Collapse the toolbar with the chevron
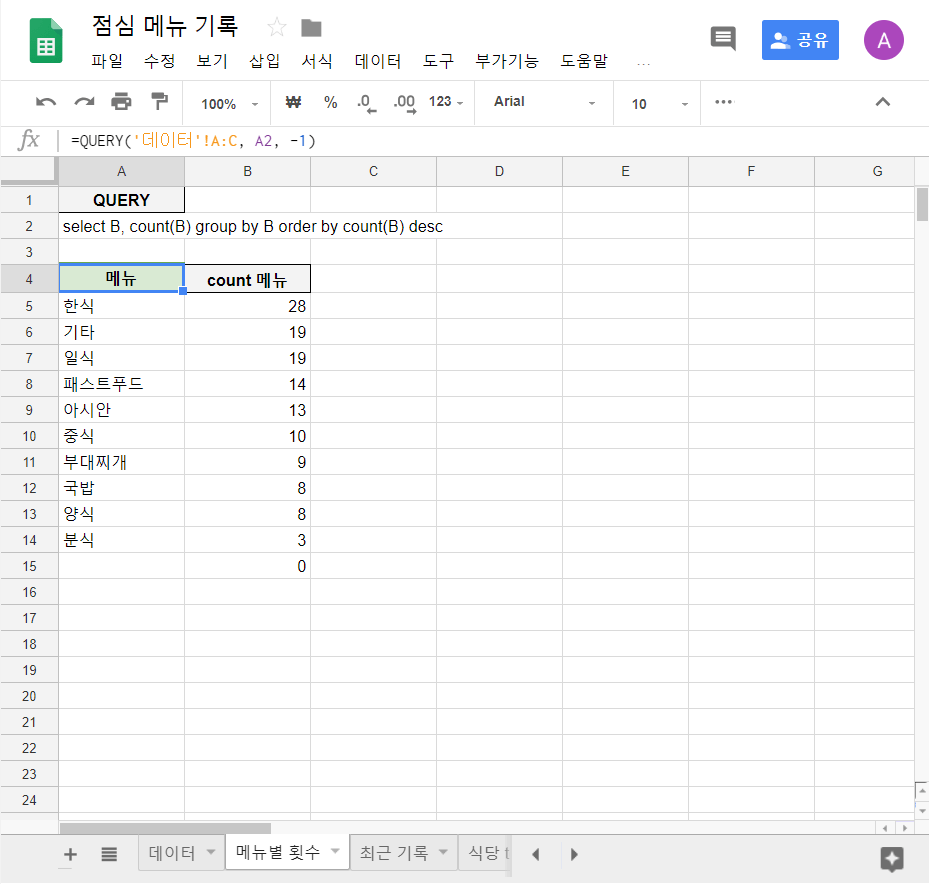This screenshot has height=884, width=929. click(x=882, y=102)
